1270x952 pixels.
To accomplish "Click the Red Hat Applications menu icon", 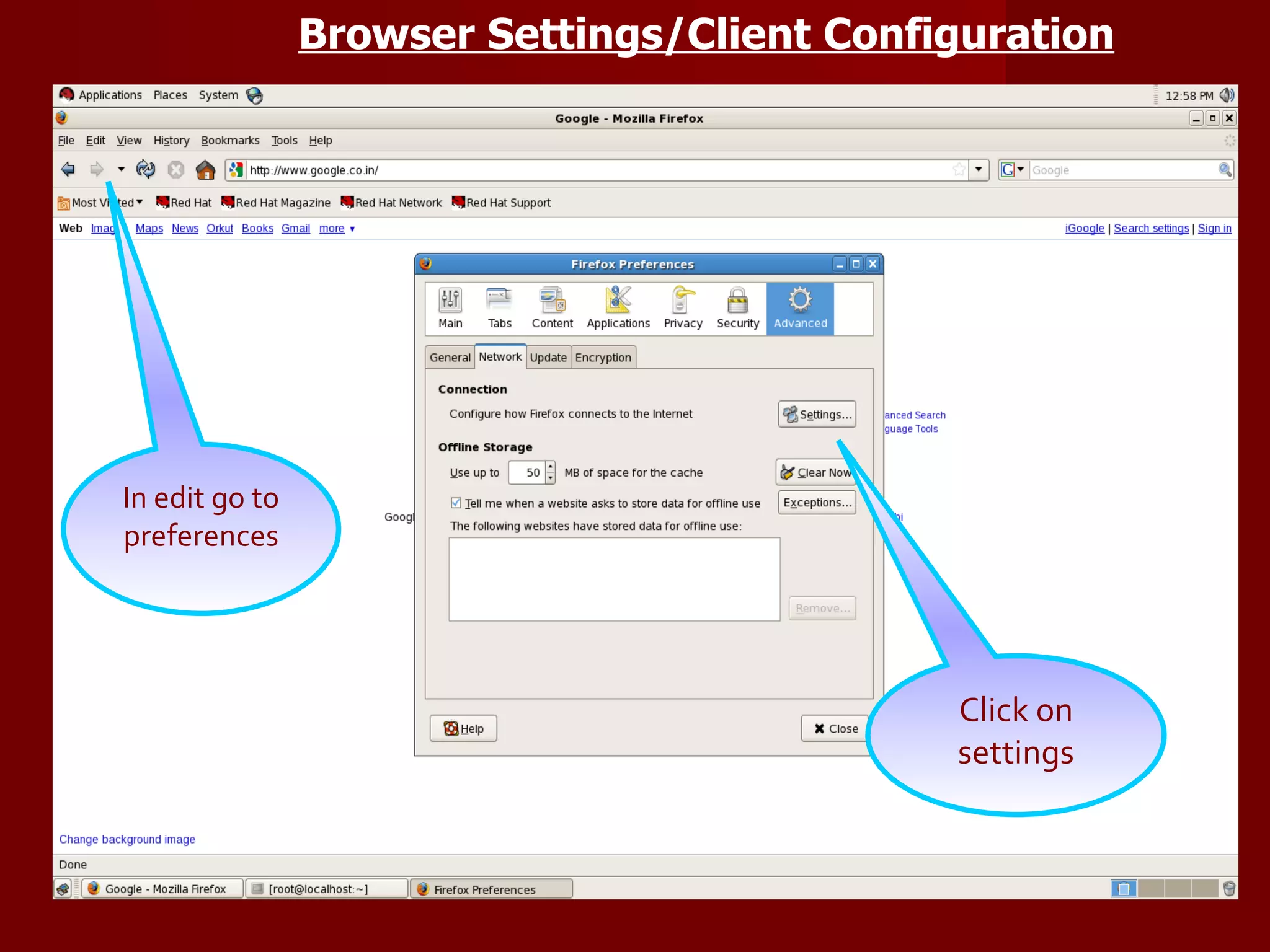I will pyautogui.click(x=66, y=95).
